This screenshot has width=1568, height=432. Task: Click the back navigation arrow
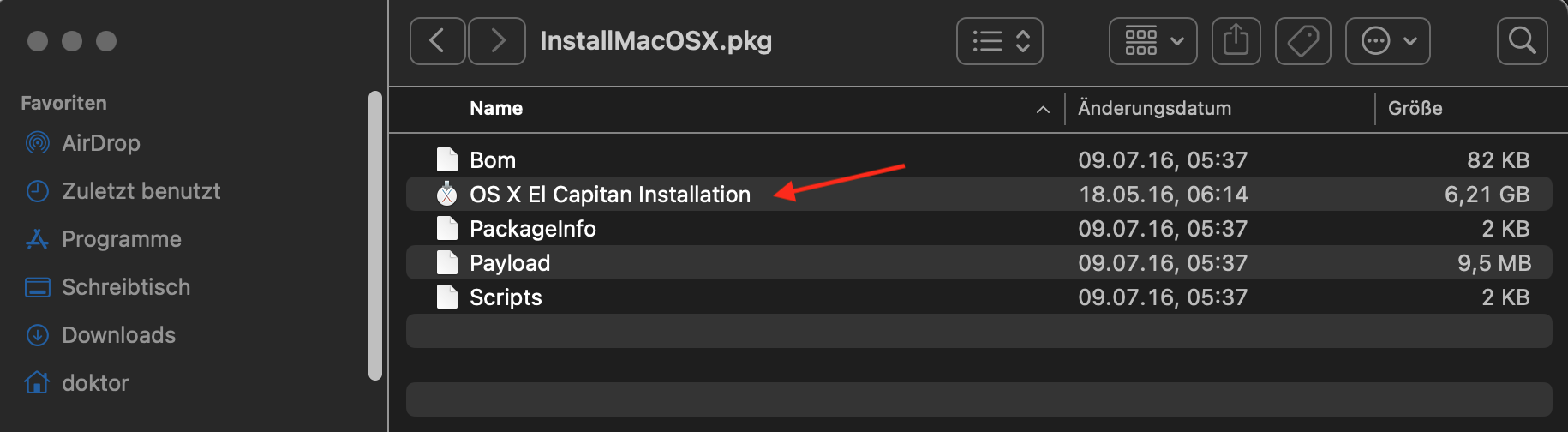[437, 41]
